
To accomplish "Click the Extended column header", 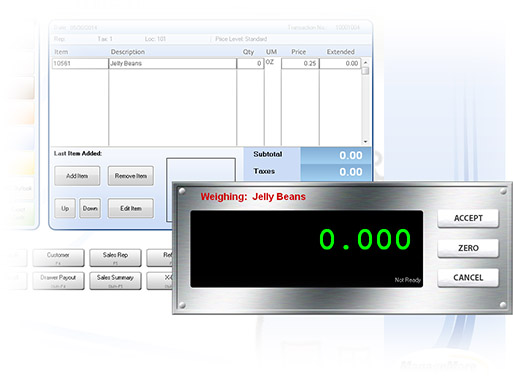I will pos(340,52).
